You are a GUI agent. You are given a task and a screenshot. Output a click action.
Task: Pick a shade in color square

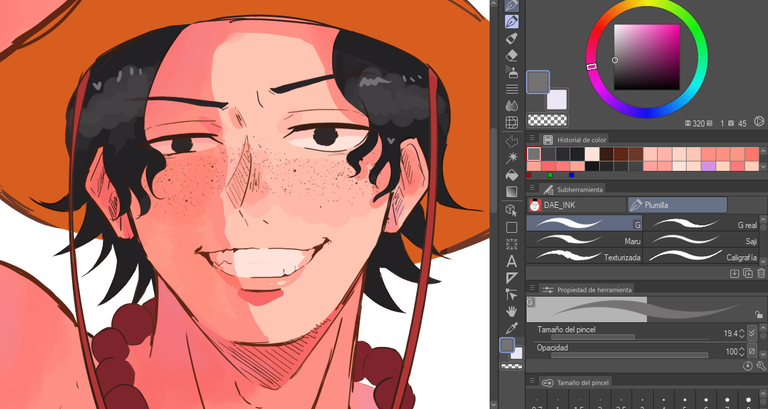tap(647, 57)
